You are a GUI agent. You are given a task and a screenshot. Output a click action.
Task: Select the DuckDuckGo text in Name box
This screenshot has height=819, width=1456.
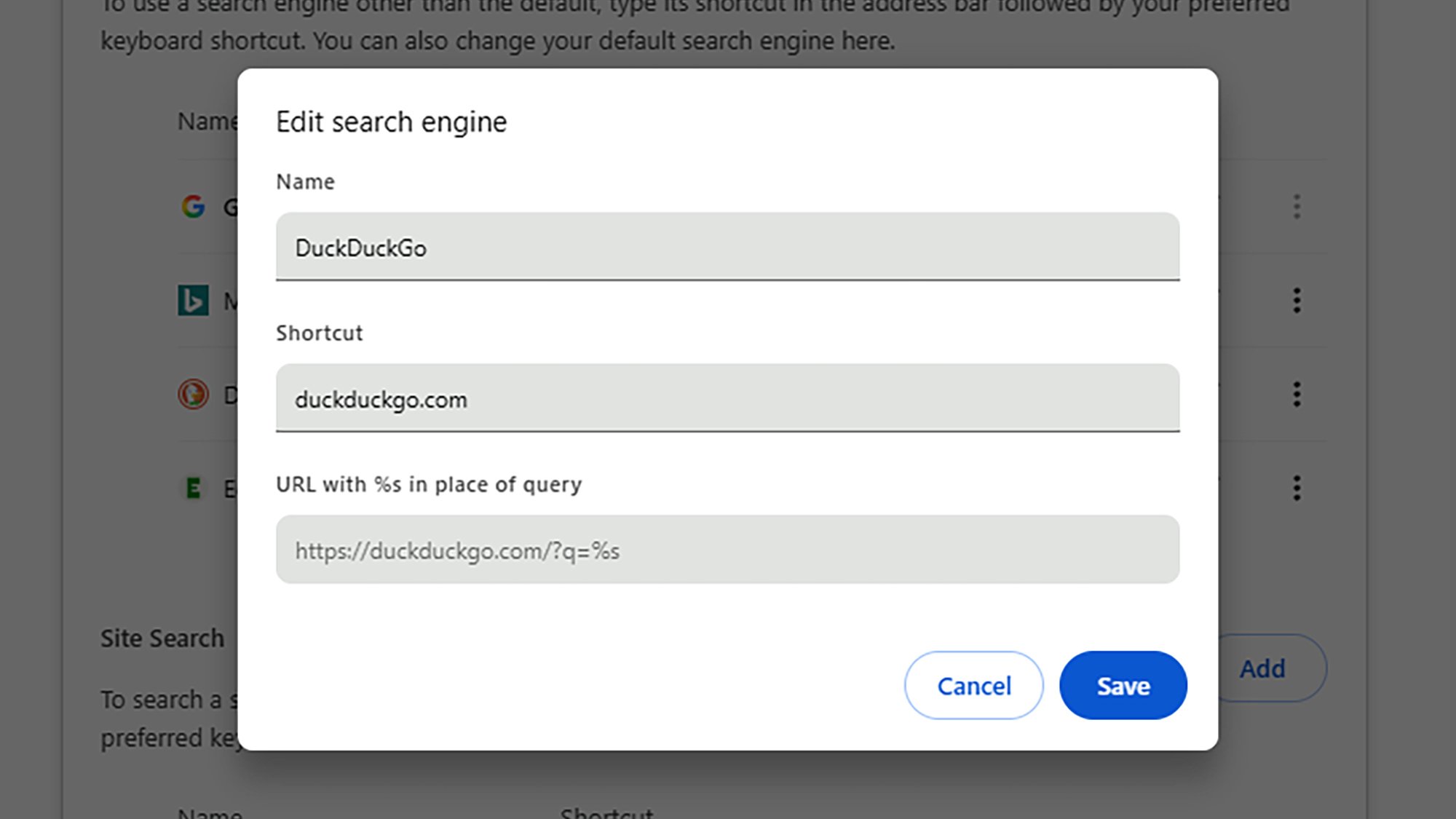coord(360,248)
